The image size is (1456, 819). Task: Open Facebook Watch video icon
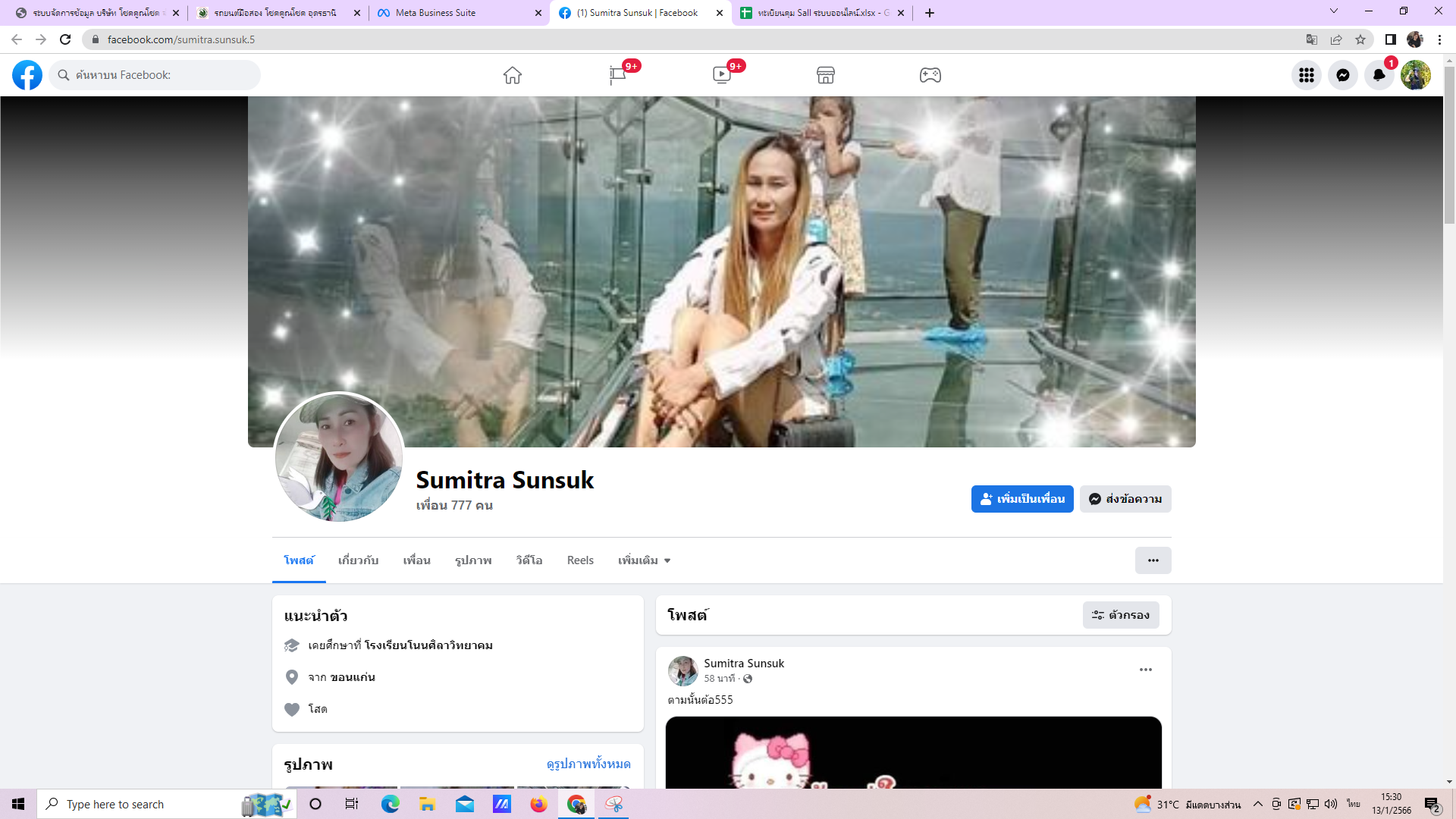pyautogui.click(x=722, y=75)
